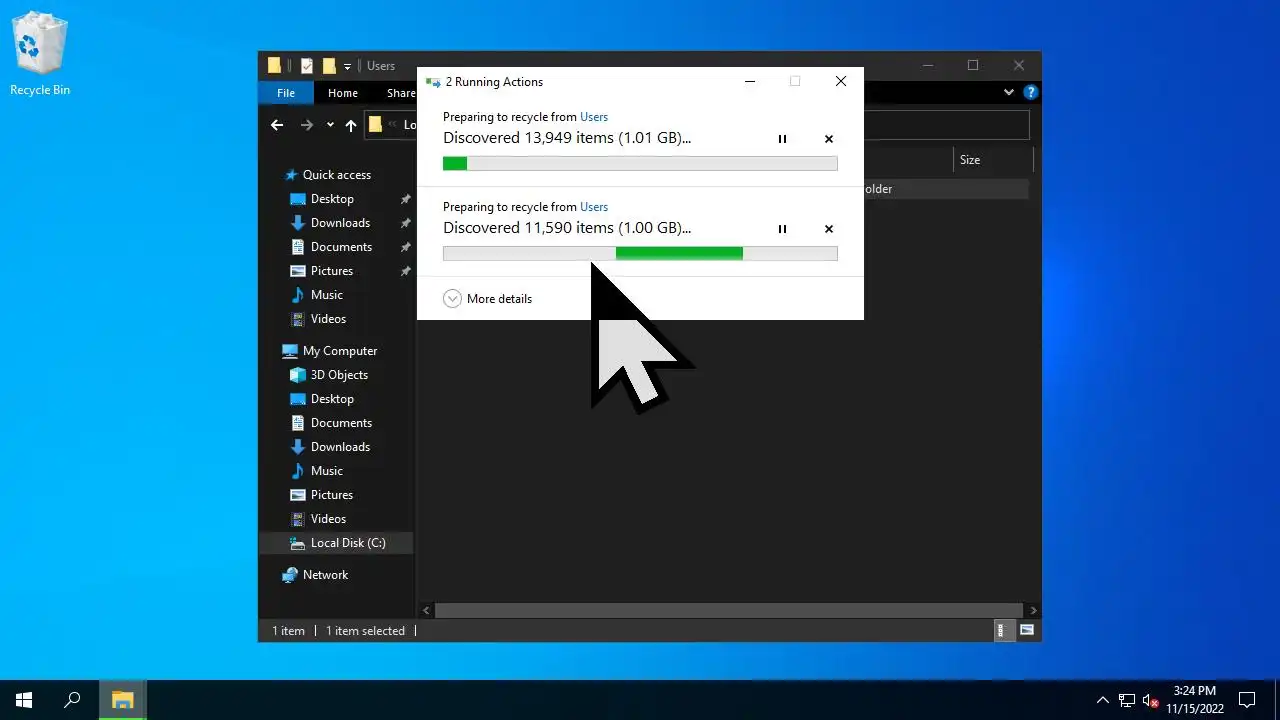1280x720 pixels.
Task: Open Desktop under Quick access
Action: (x=332, y=199)
